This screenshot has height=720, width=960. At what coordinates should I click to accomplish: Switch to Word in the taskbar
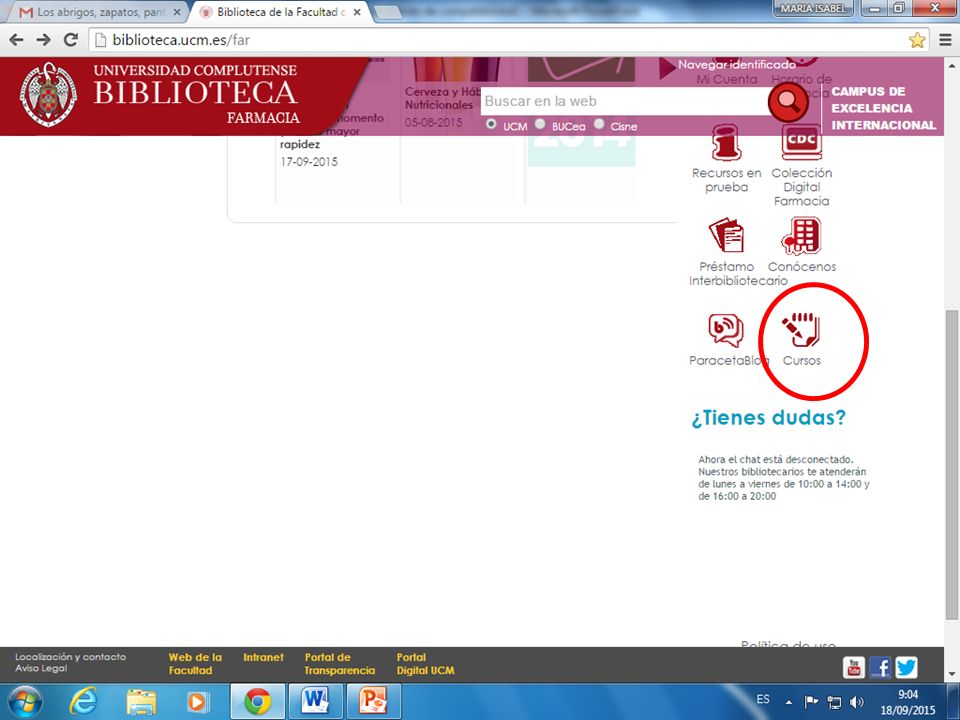tap(316, 702)
